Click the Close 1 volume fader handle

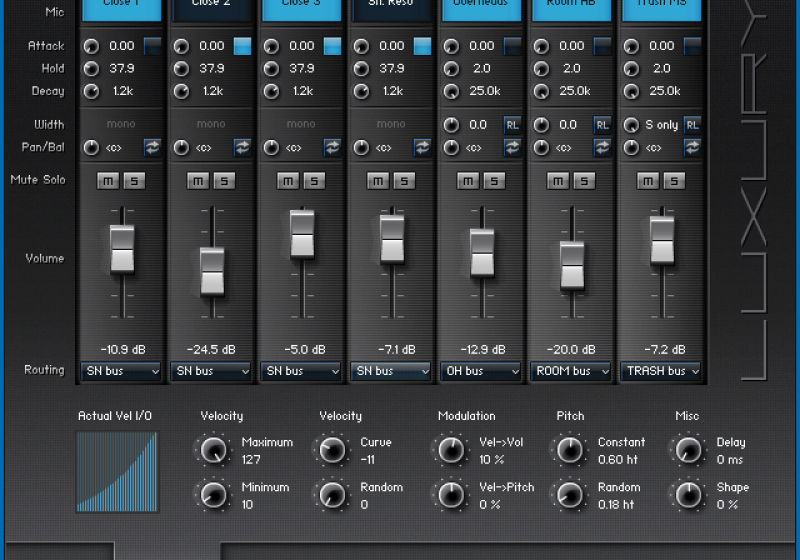(122, 248)
